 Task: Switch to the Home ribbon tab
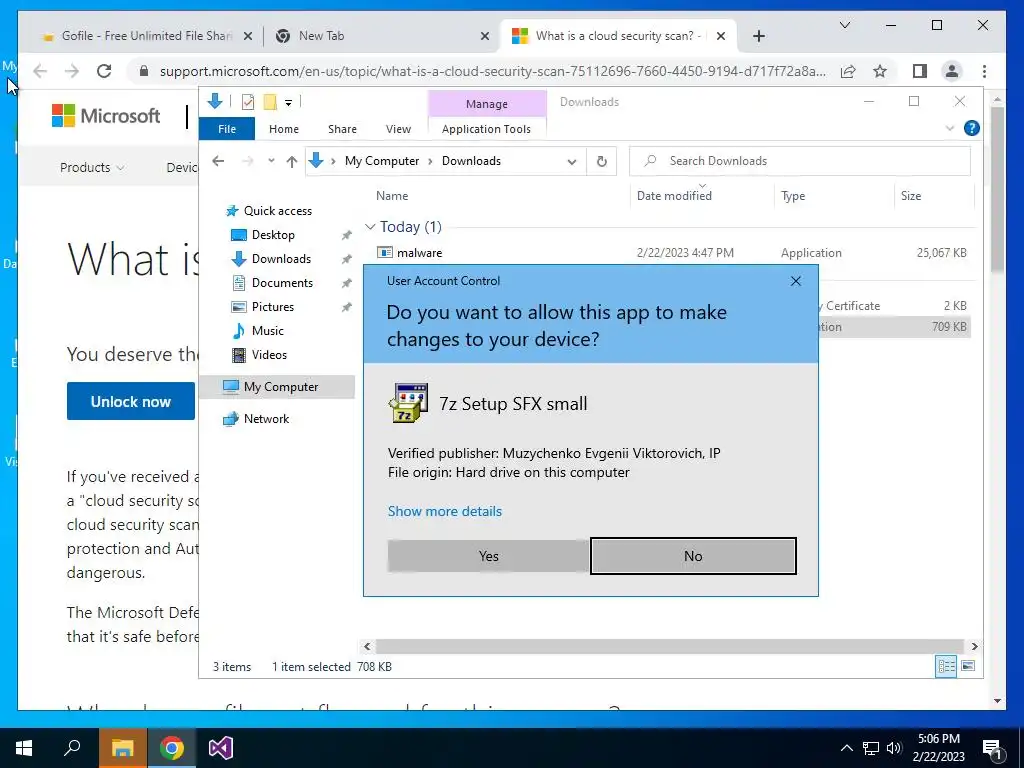coord(283,129)
